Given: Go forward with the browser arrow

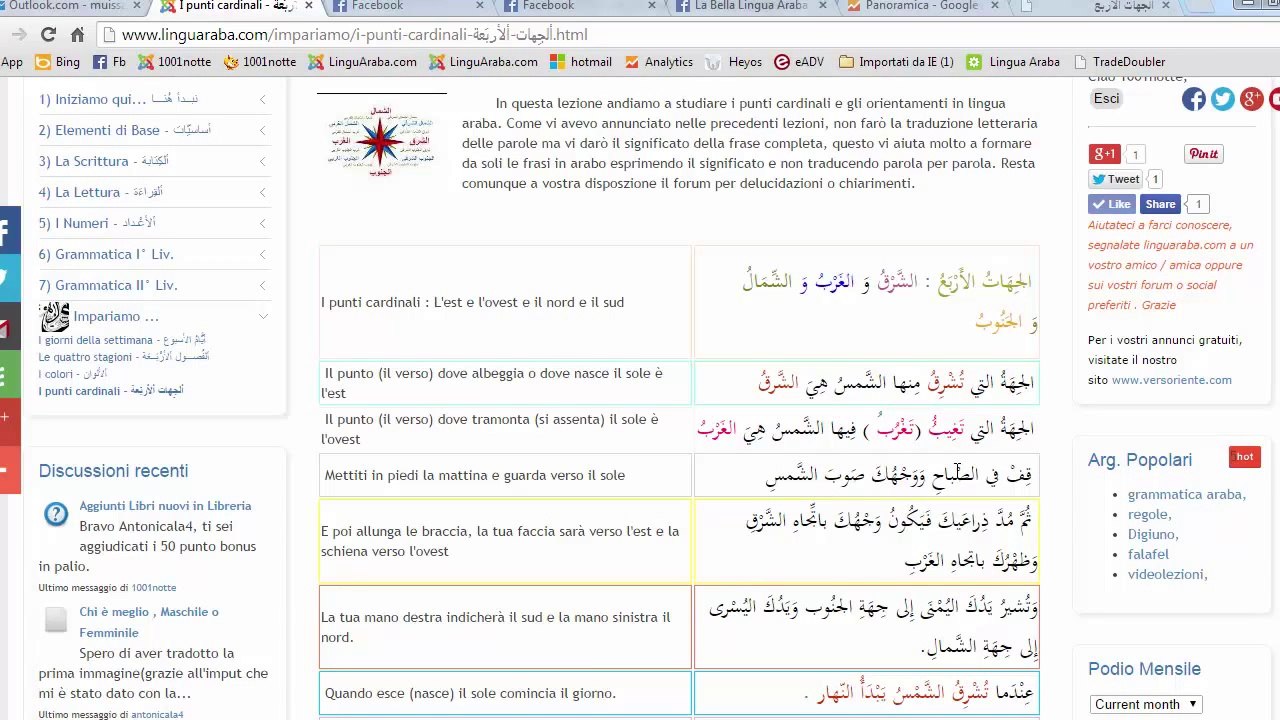Looking at the screenshot, I should click(x=18, y=34).
